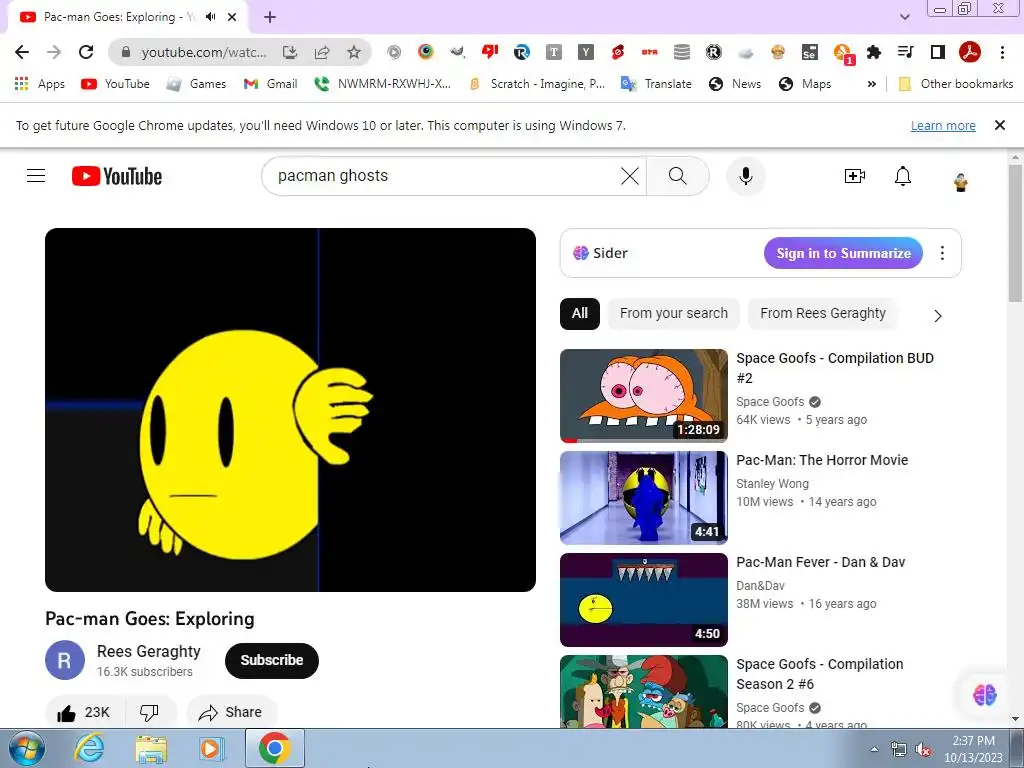Image resolution: width=1024 pixels, height=768 pixels.
Task: Click the address bar URL
Action: 204,52
